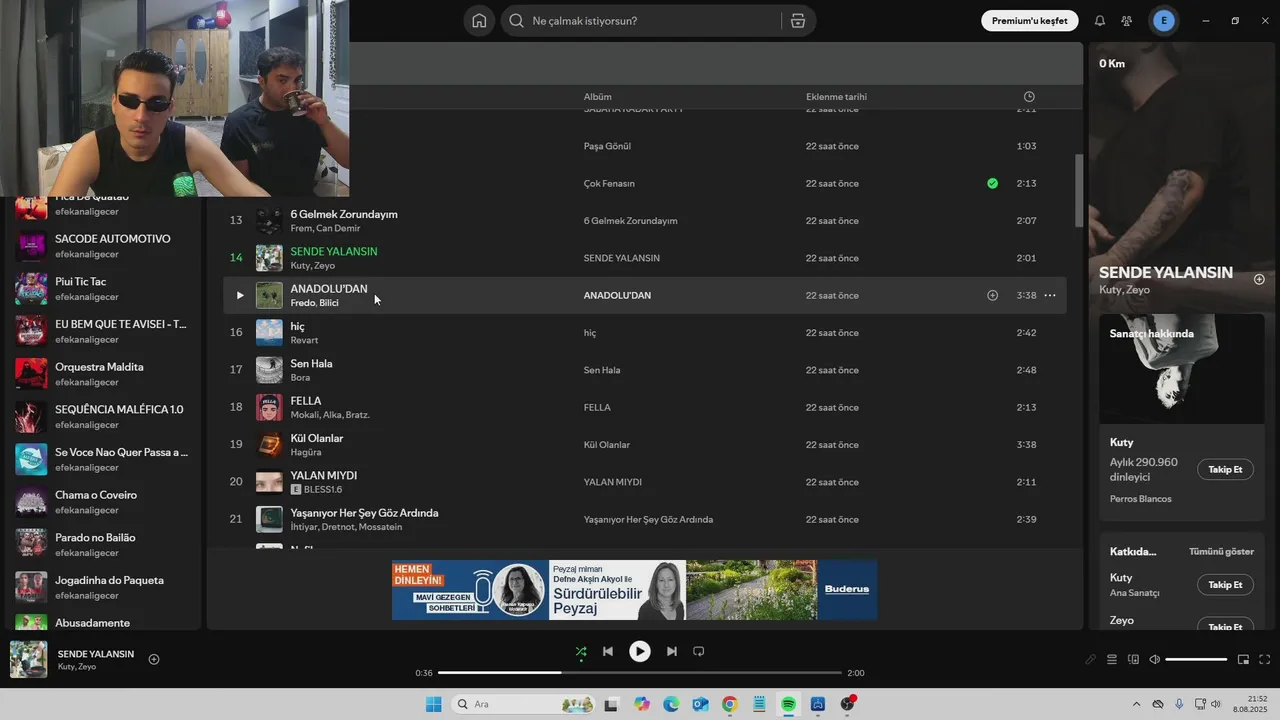Add ANADOLU'DAN to liked songs plus icon
Viewport: 1280px width, 720px height.
pos(992,296)
